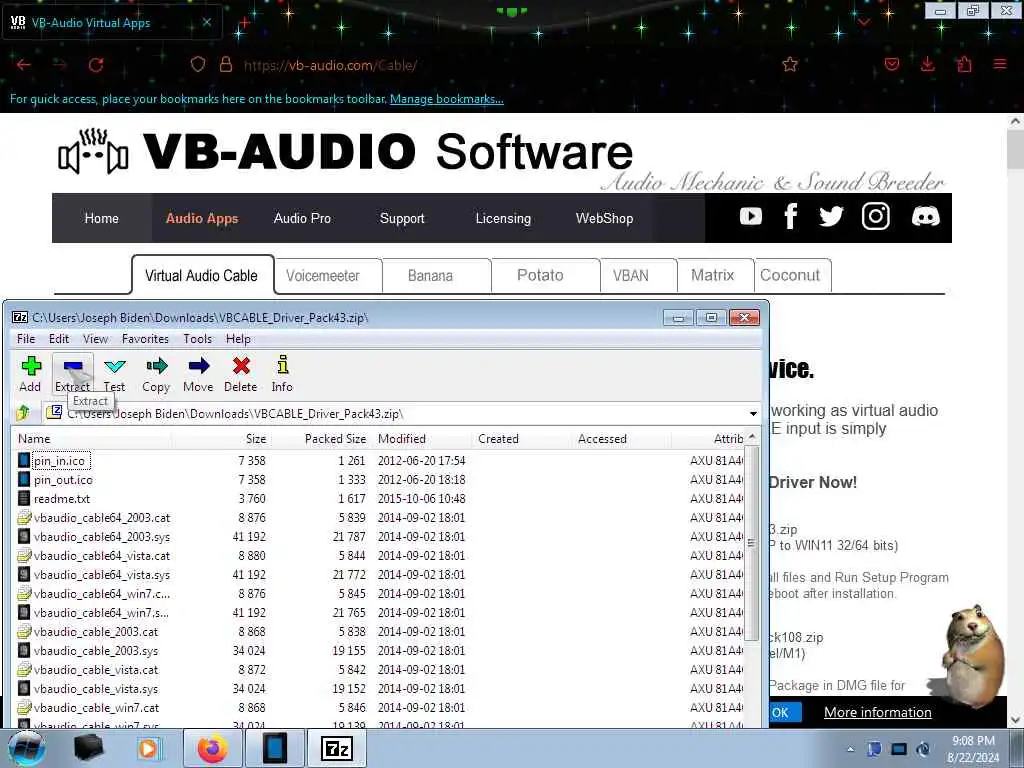Click the Move toolbar icon
Viewport: 1024px width, 768px height.
click(x=199, y=374)
